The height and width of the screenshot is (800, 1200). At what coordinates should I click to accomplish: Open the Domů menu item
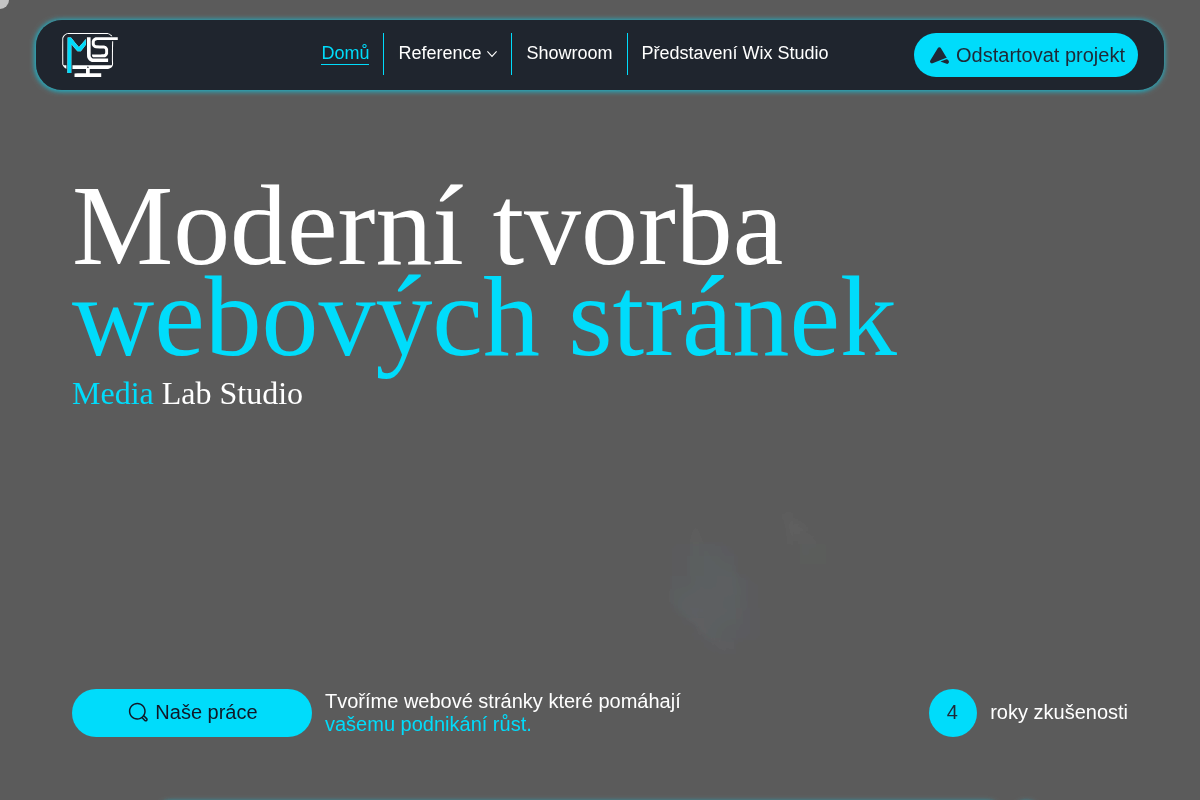point(345,53)
